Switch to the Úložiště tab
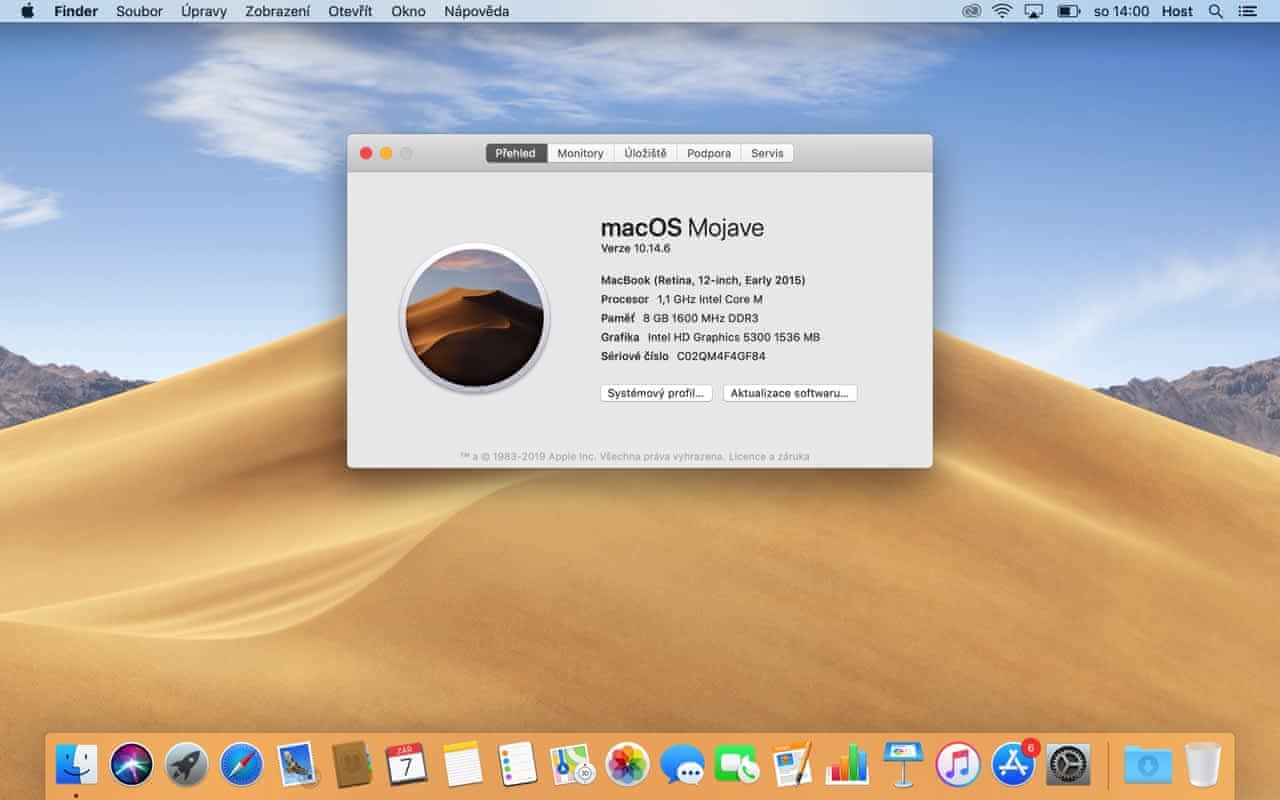 (x=645, y=153)
